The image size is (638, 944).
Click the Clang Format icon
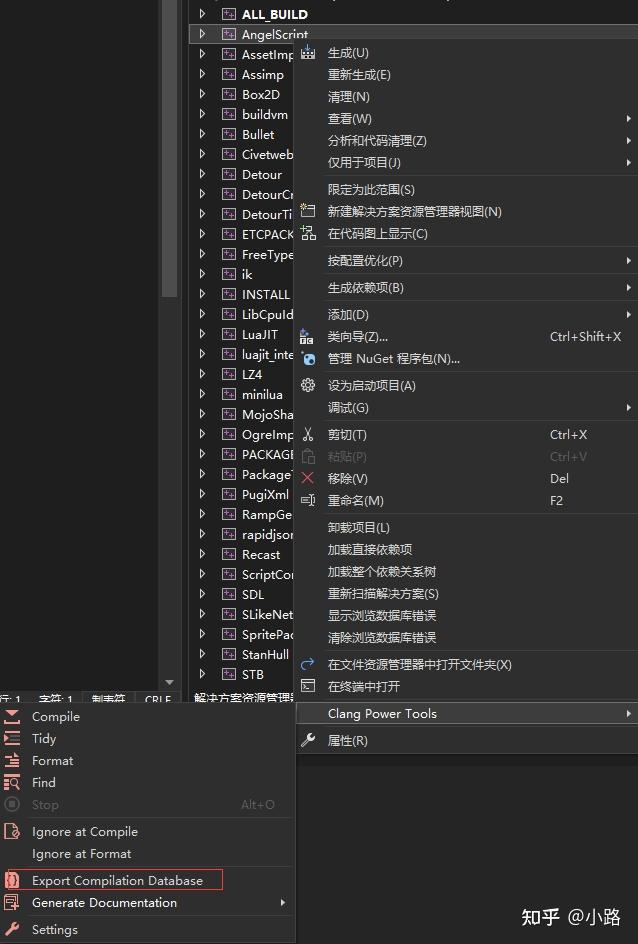pyautogui.click(x=12, y=760)
